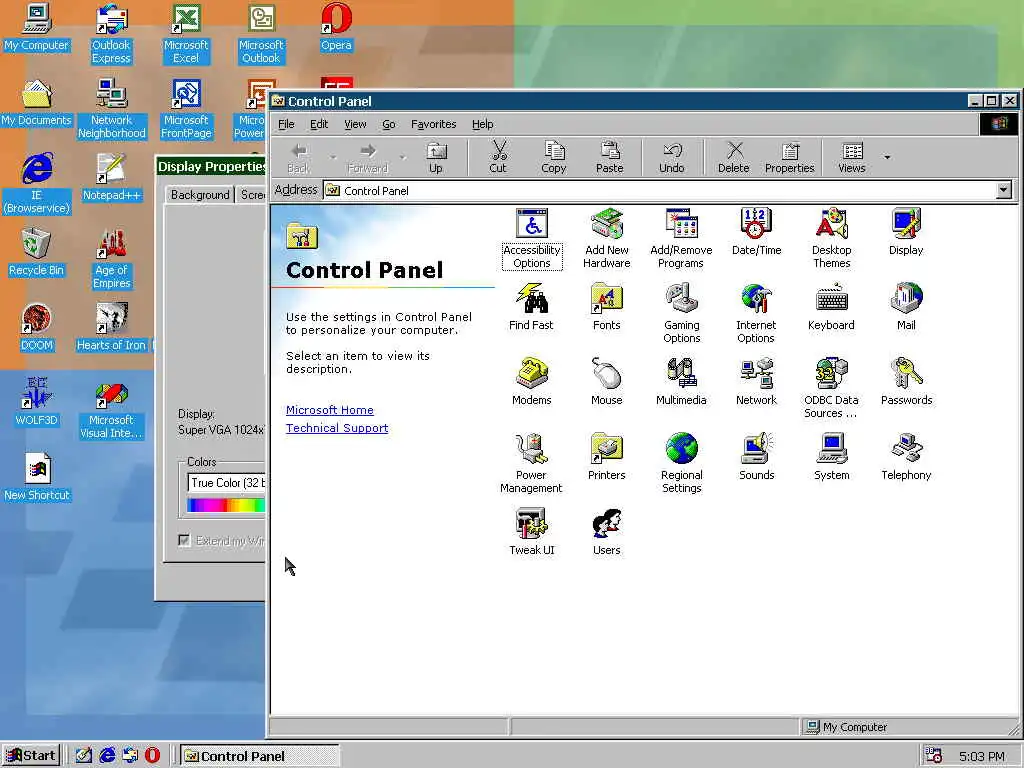Image resolution: width=1024 pixels, height=768 pixels.
Task: Open Colors combo box in Display Properties
Action: [x=226, y=483]
